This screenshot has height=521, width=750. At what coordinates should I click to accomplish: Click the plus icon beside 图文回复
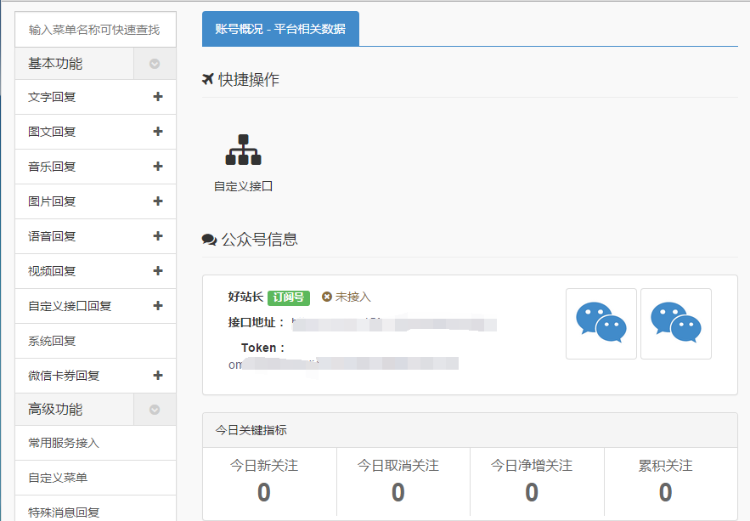click(x=158, y=132)
